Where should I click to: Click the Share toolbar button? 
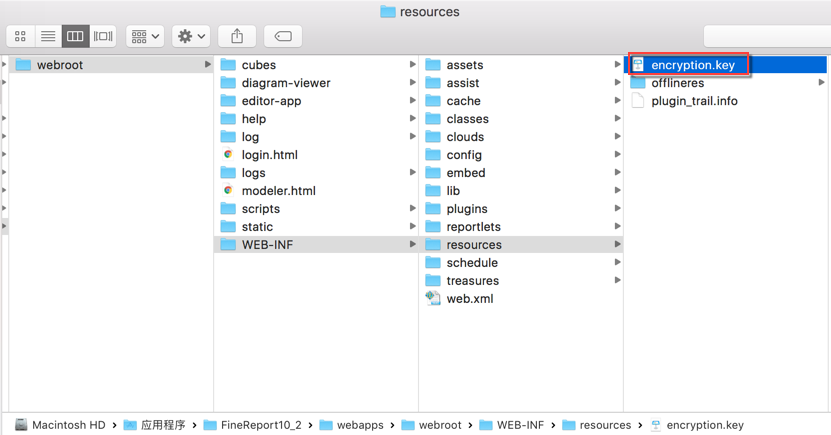(237, 36)
